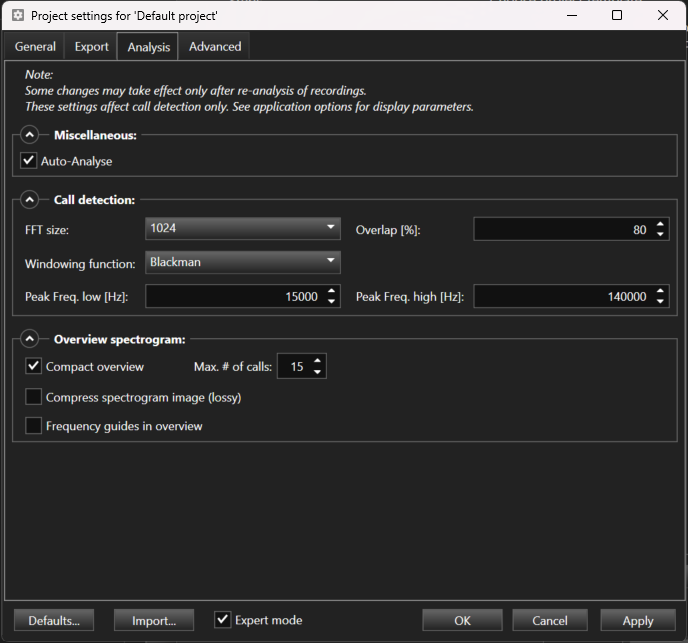
Task: Enable Compress spectrogram image (lossy)
Action: tap(34, 397)
